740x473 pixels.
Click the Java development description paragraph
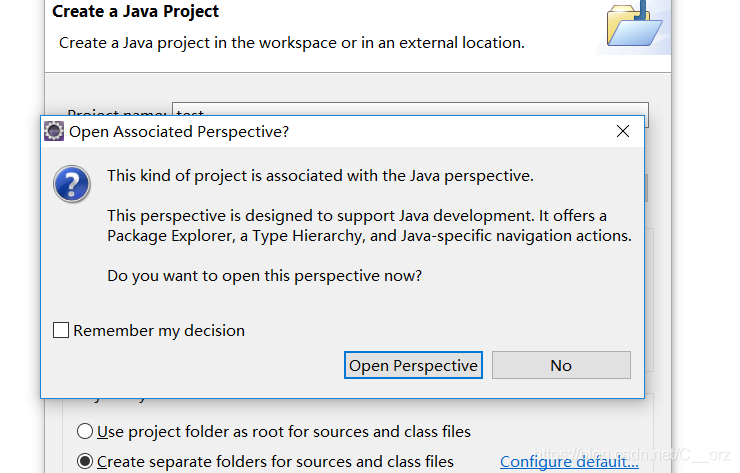(369, 226)
